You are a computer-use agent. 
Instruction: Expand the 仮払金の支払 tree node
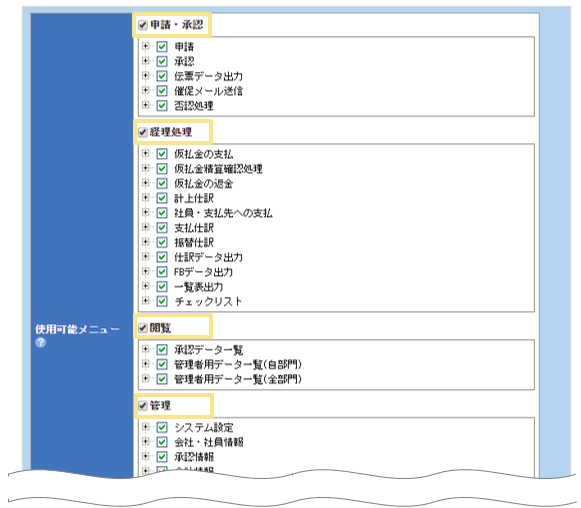tap(146, 153)
